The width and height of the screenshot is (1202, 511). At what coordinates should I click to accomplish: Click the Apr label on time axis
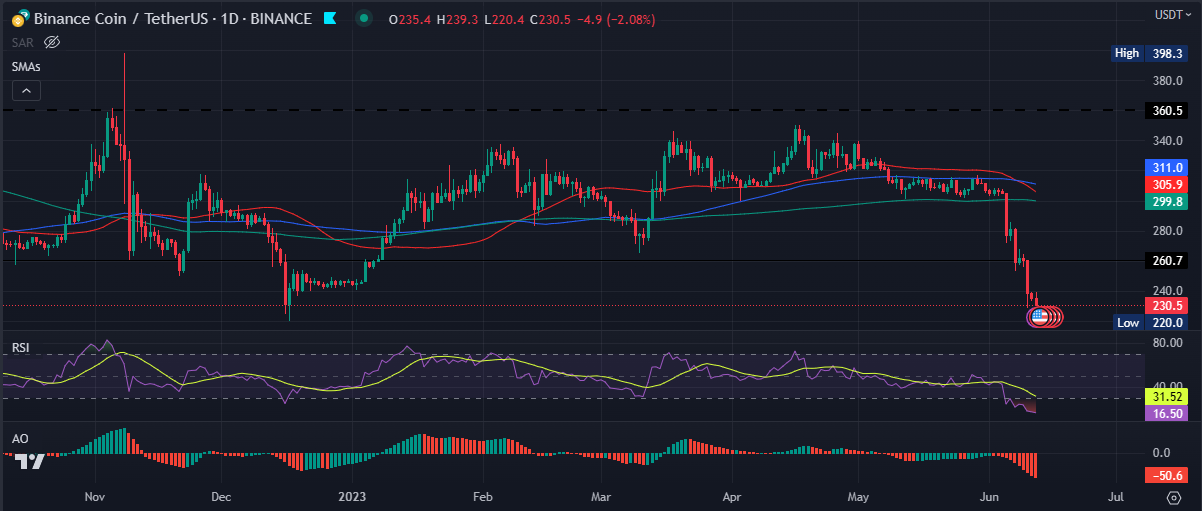(732, 497)
